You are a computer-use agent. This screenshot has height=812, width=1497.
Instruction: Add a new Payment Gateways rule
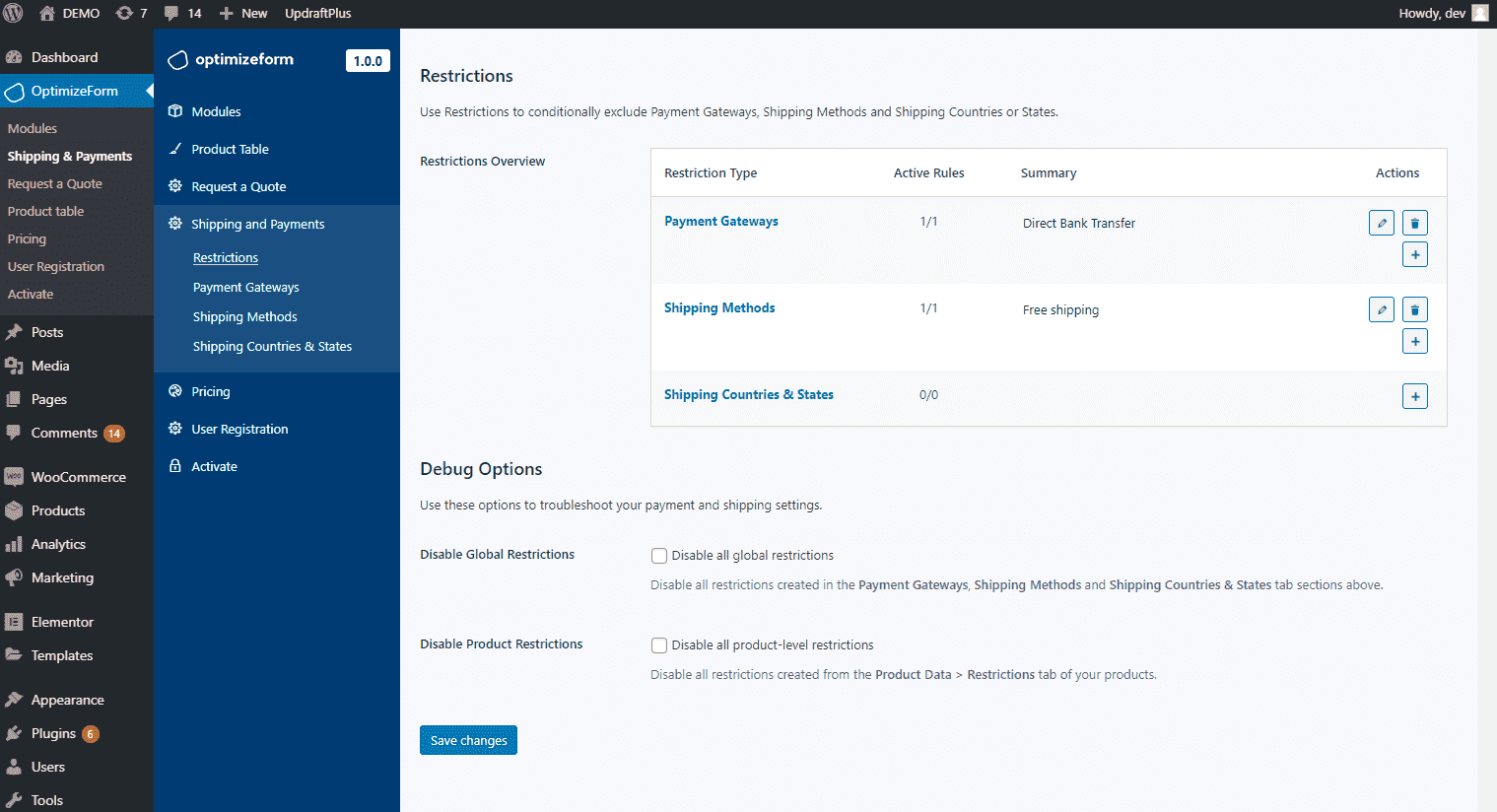[x=1414, y=254]
